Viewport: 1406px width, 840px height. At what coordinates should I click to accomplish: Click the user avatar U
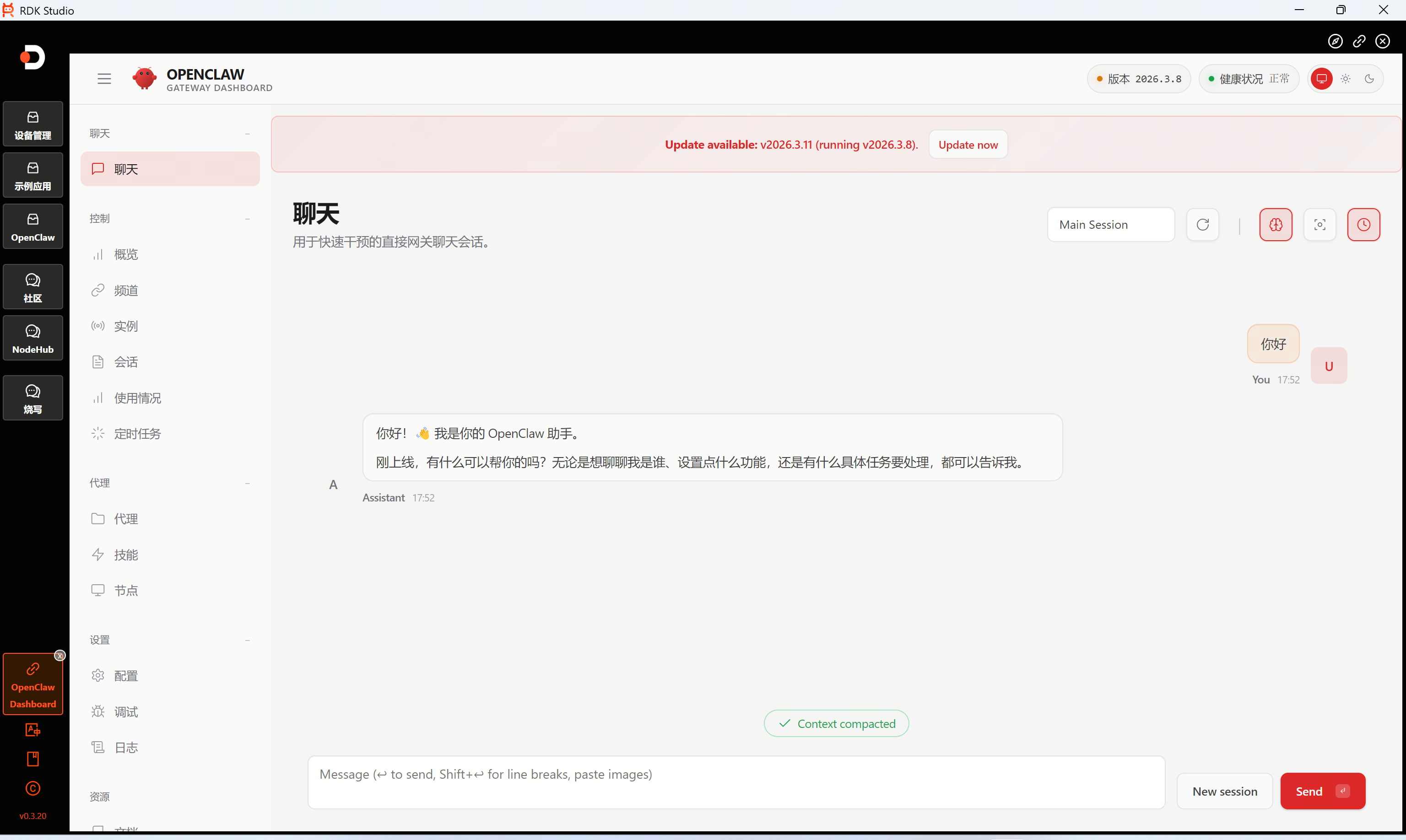[x=1329, y=366]
